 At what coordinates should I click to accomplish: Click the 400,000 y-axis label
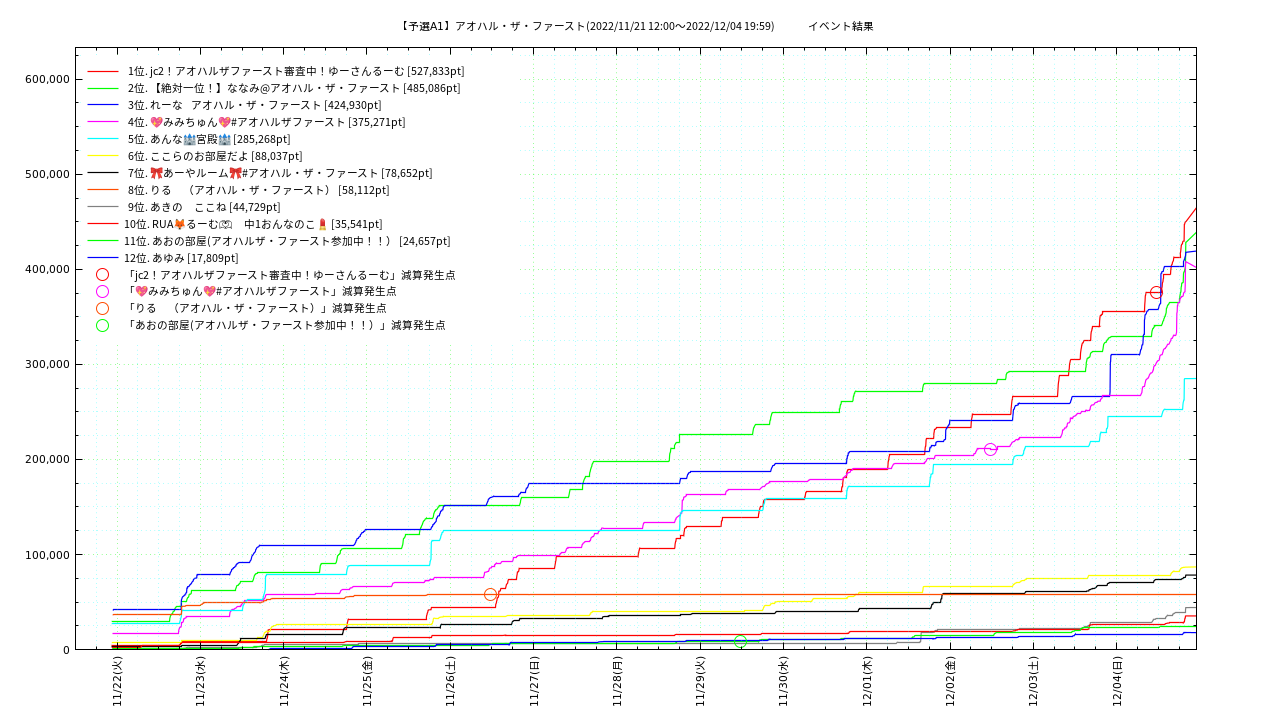(x=46, y=269)
